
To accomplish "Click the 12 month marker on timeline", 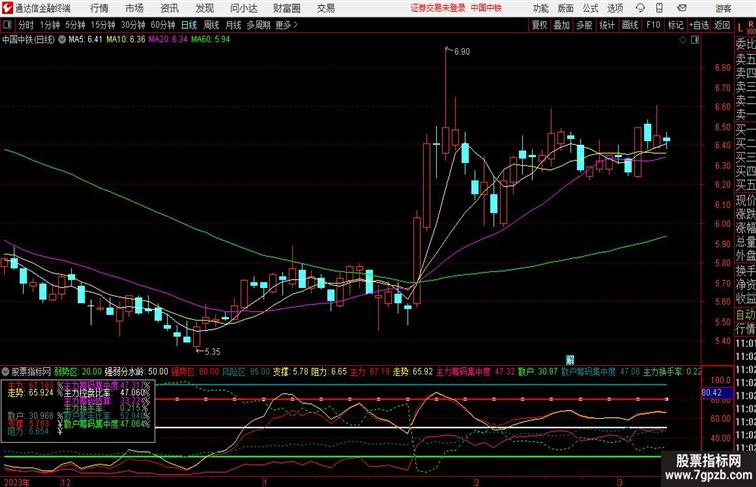I will tap(66, 482).
